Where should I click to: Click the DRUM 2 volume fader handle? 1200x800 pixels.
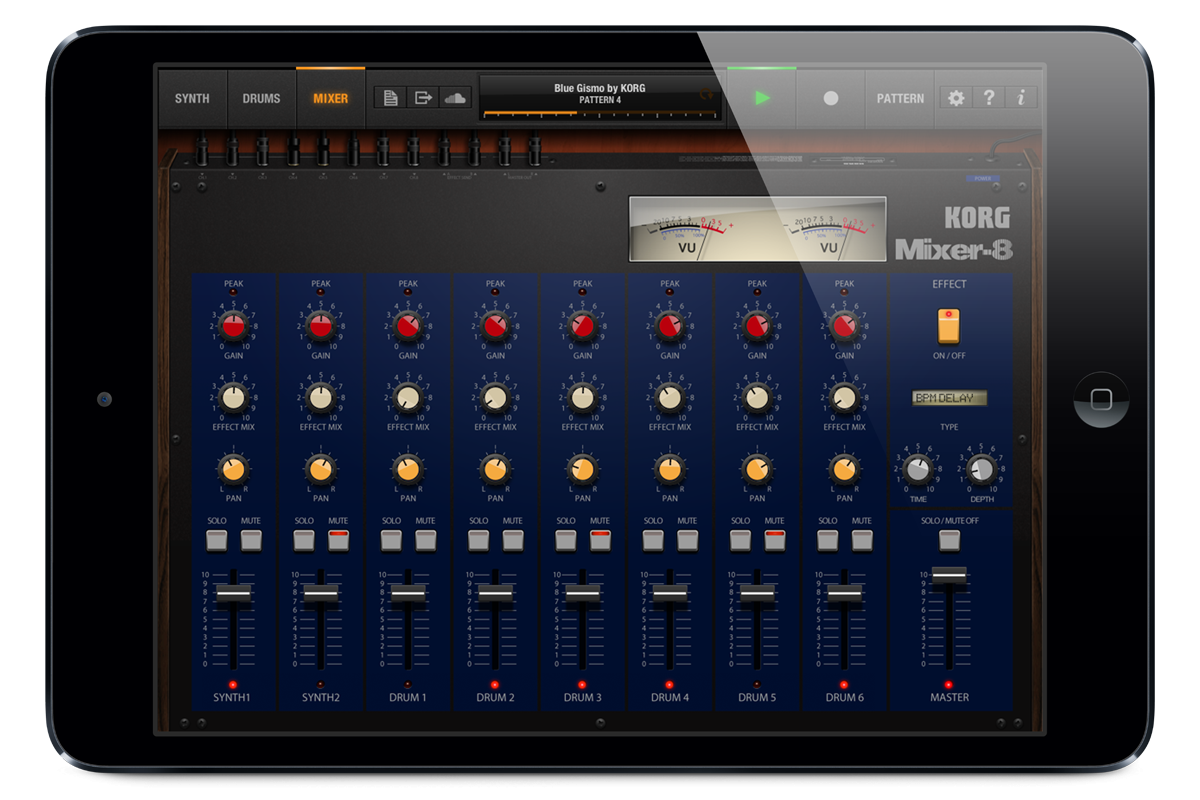coord(495,594)
